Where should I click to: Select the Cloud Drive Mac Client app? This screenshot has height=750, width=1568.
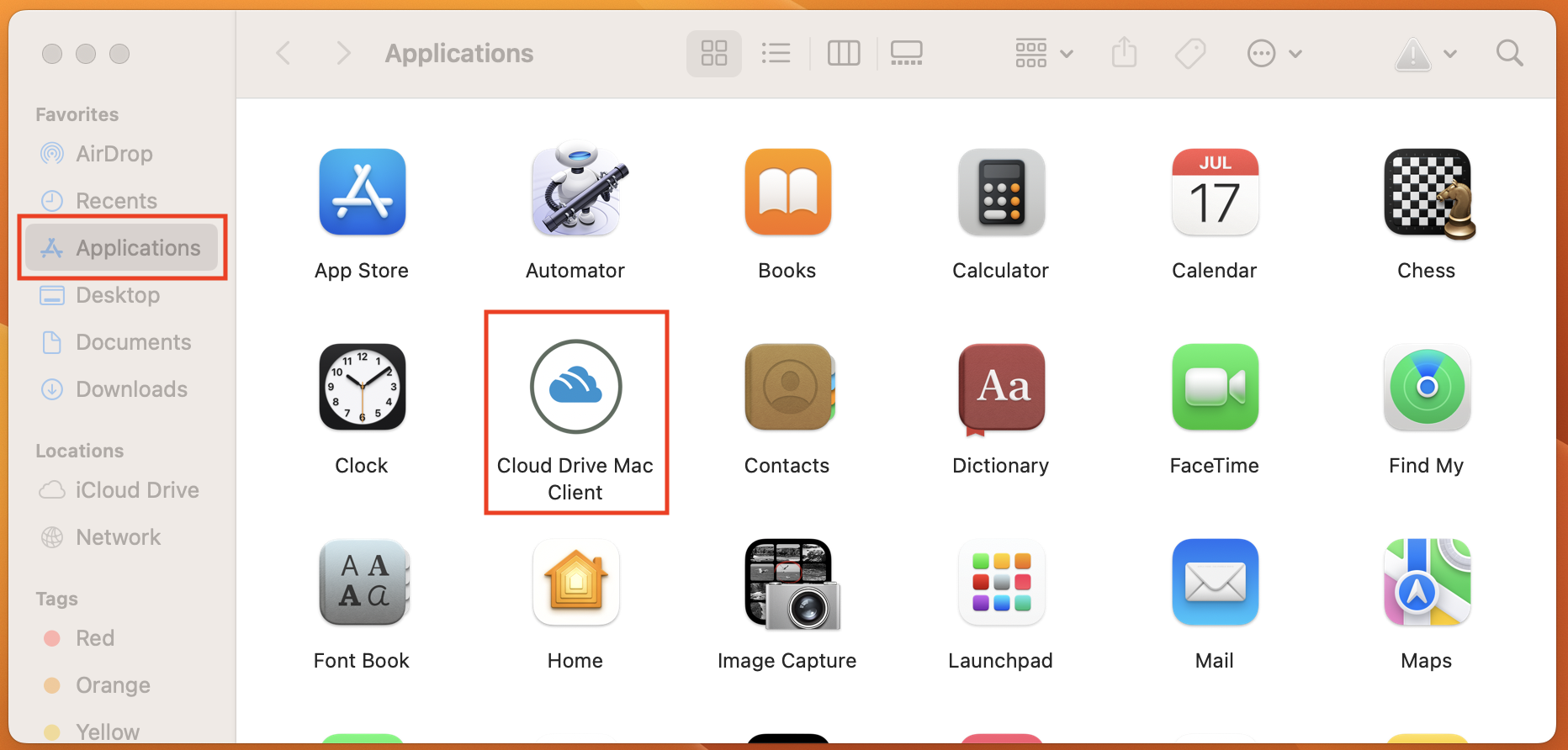575,387
